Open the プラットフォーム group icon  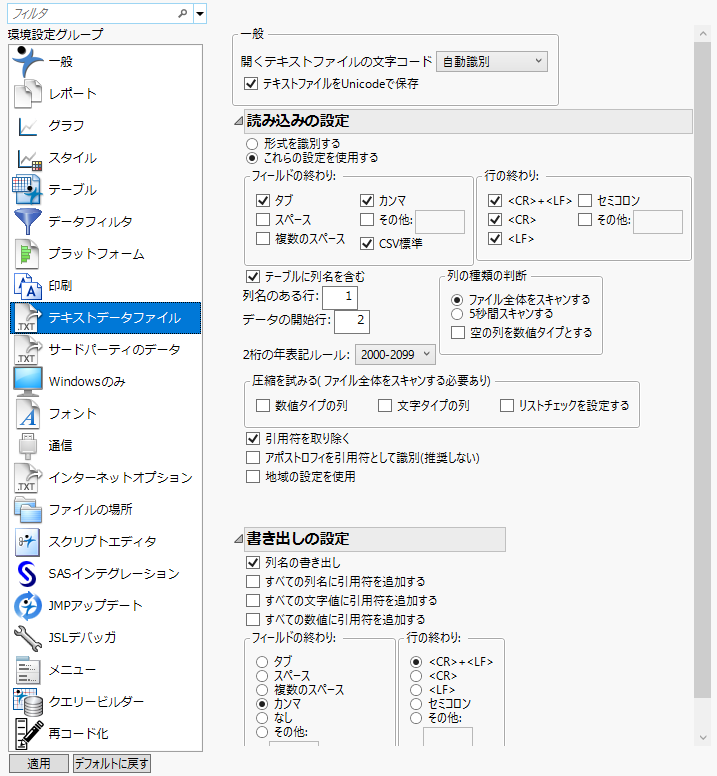pos(27,253)
